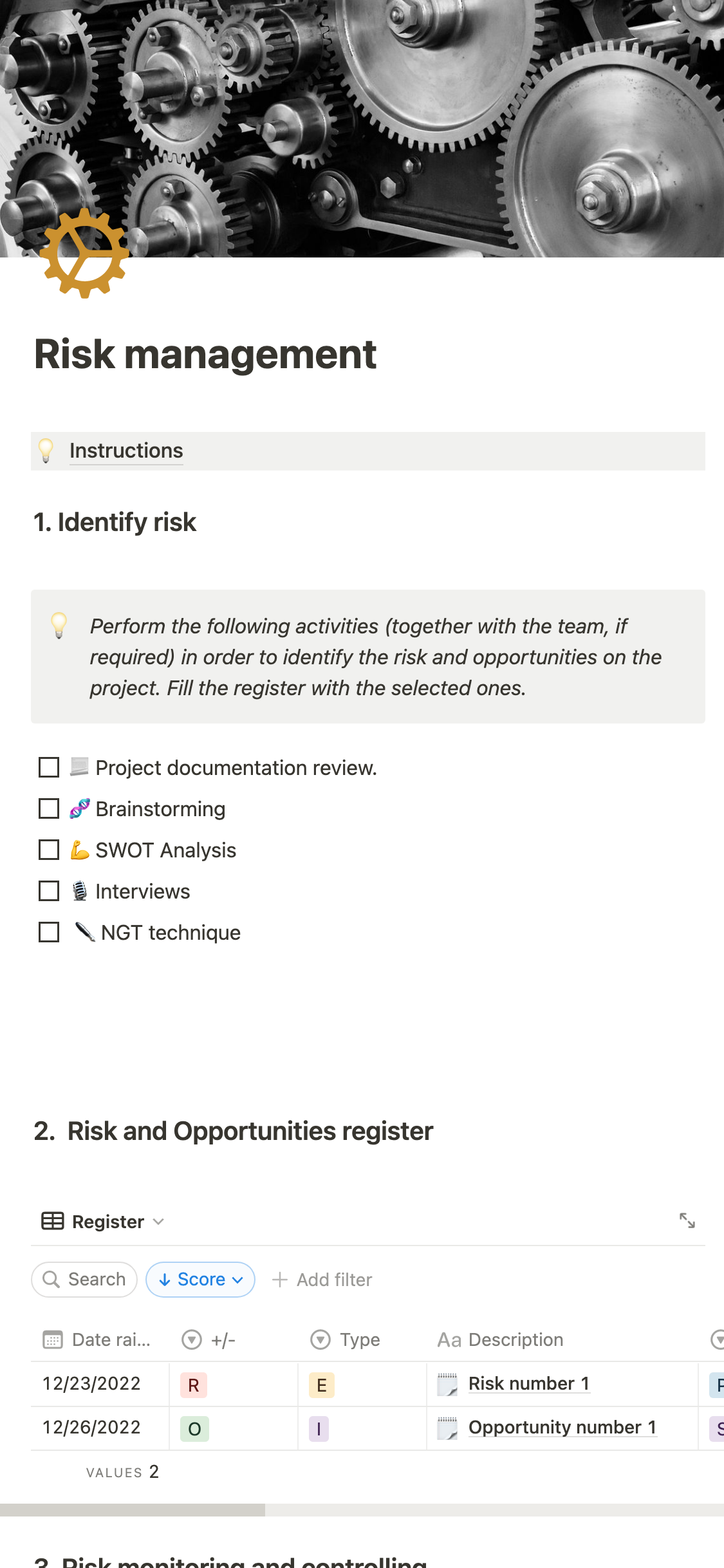Viewport: 724px width, 1568px height.
Task: Open the Risk number 1 page icon
Action: pyautogui.click(x=447, y=1384)
